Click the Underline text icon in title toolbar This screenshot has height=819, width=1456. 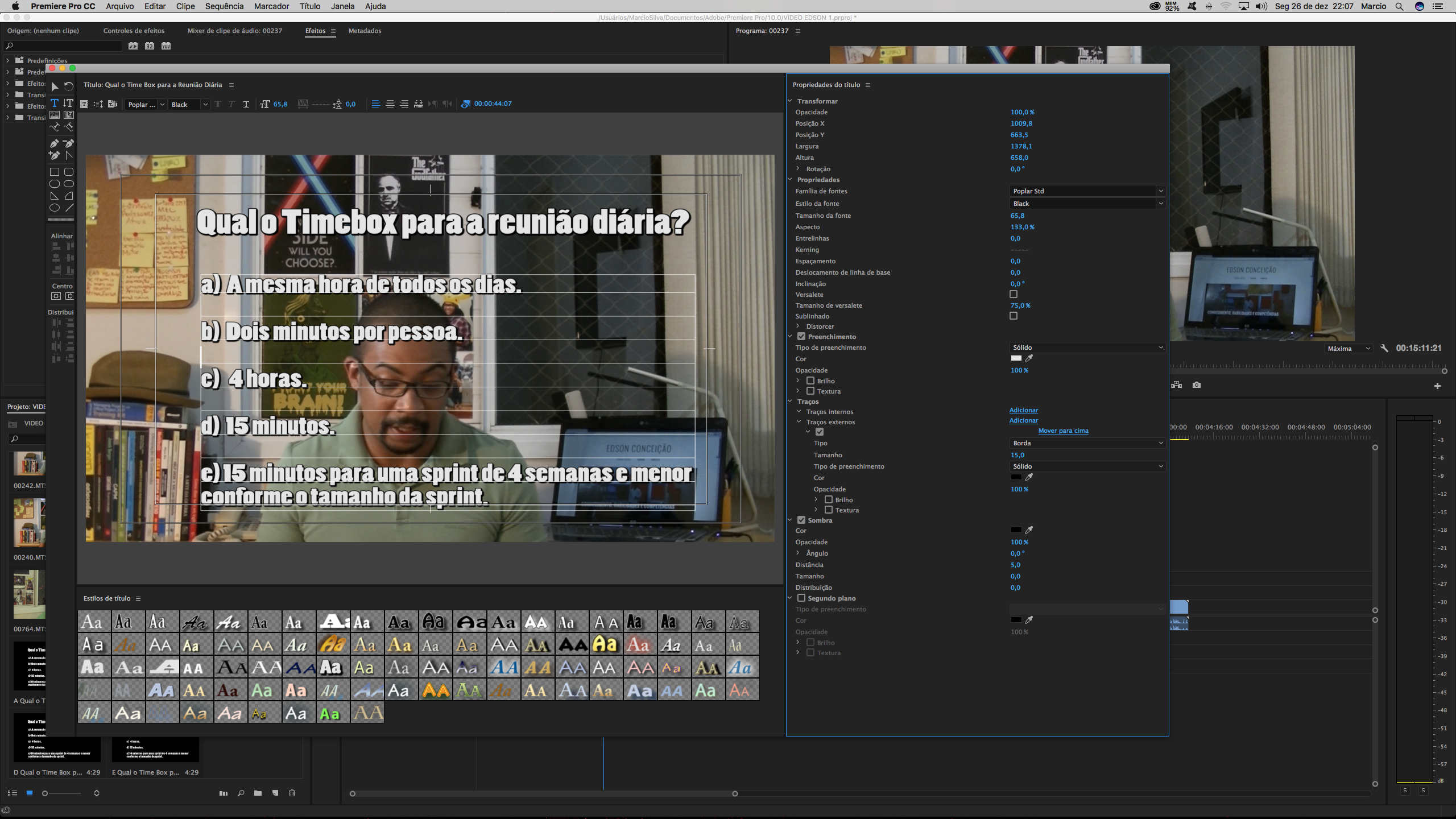click(246, 104)
